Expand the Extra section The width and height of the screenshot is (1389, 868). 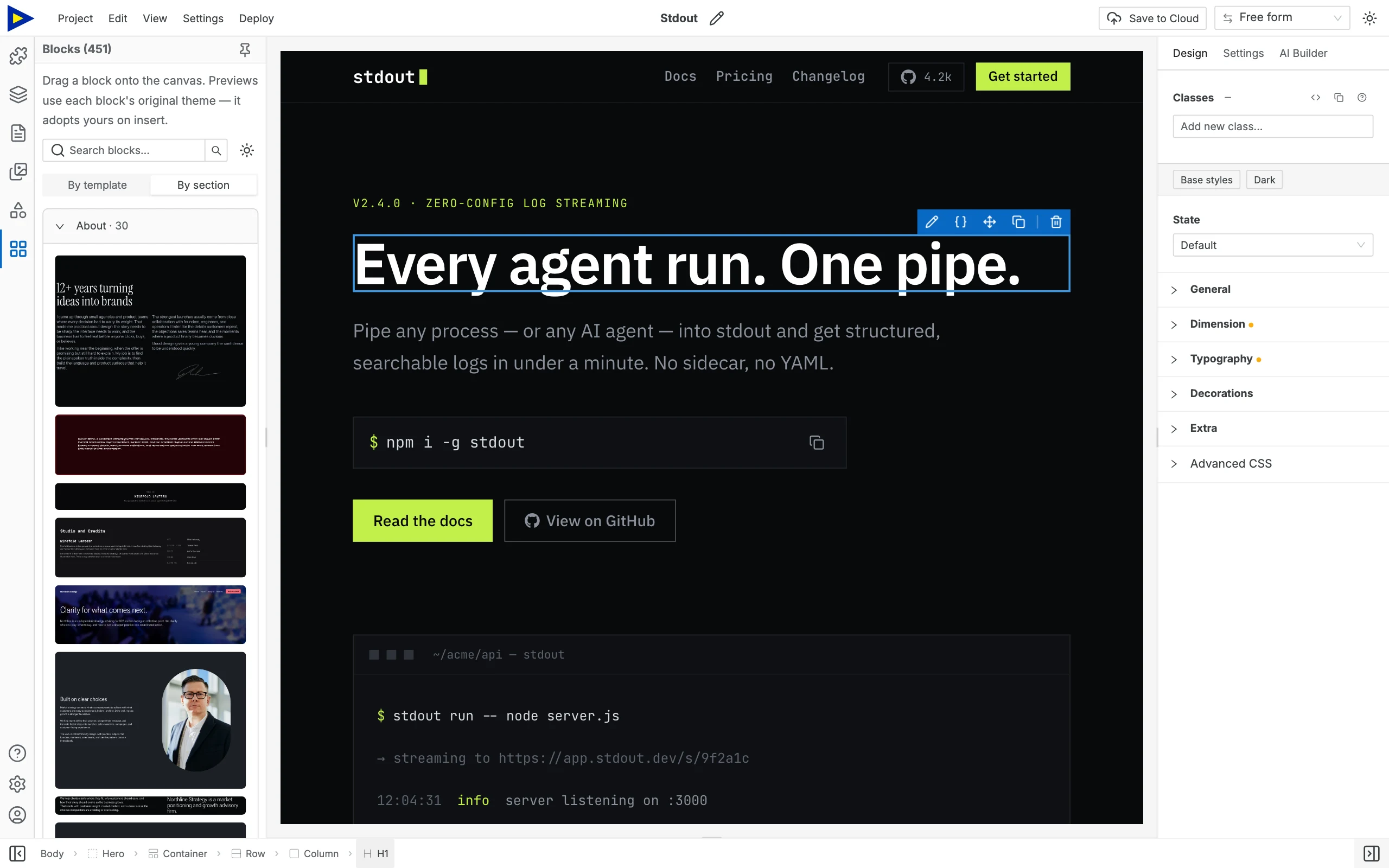point(1273,428)
